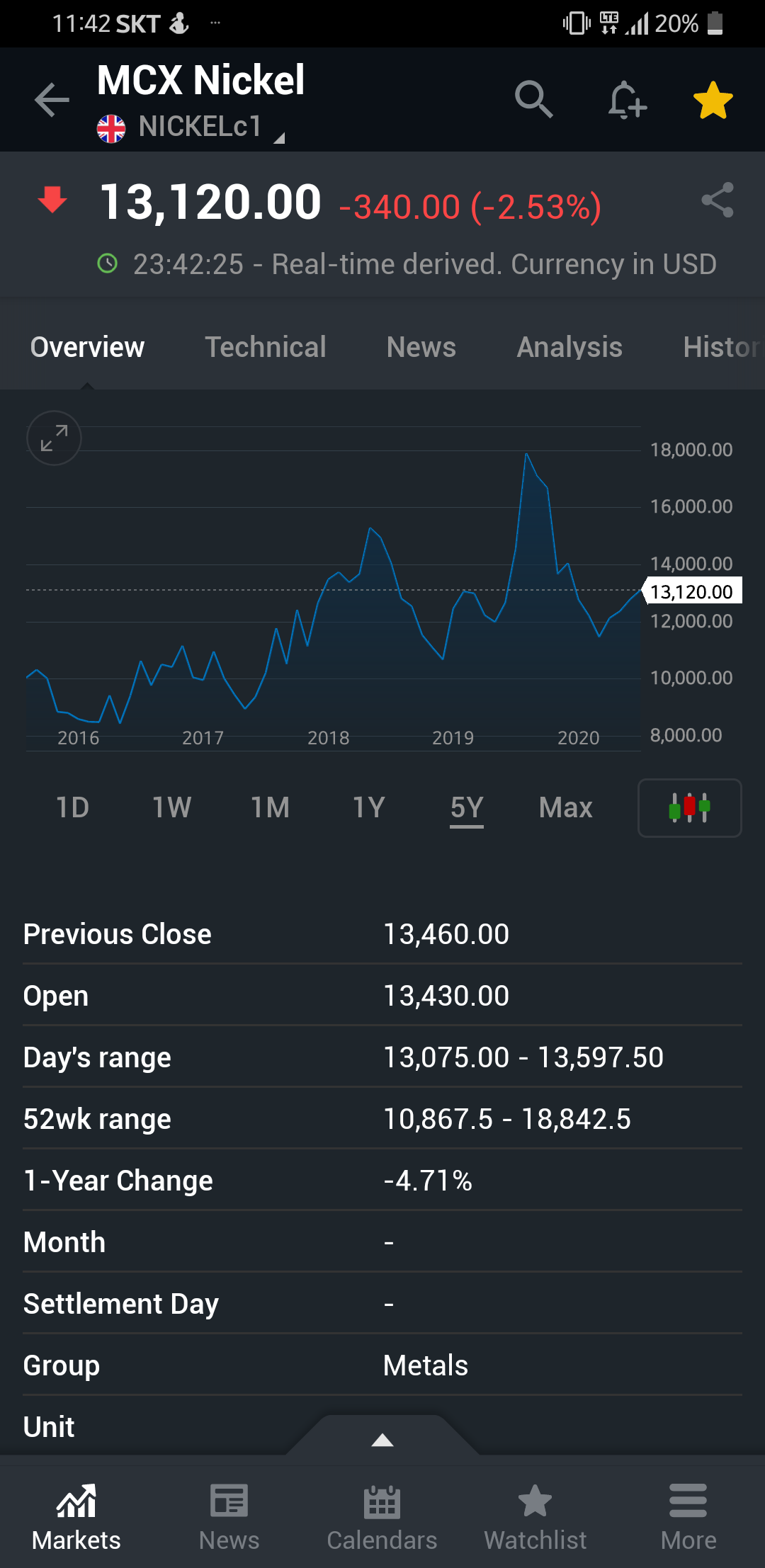The height and width of the screenshot is (1568, 765).
Task: Open the More menu
Action: [x=688, y=1518]
